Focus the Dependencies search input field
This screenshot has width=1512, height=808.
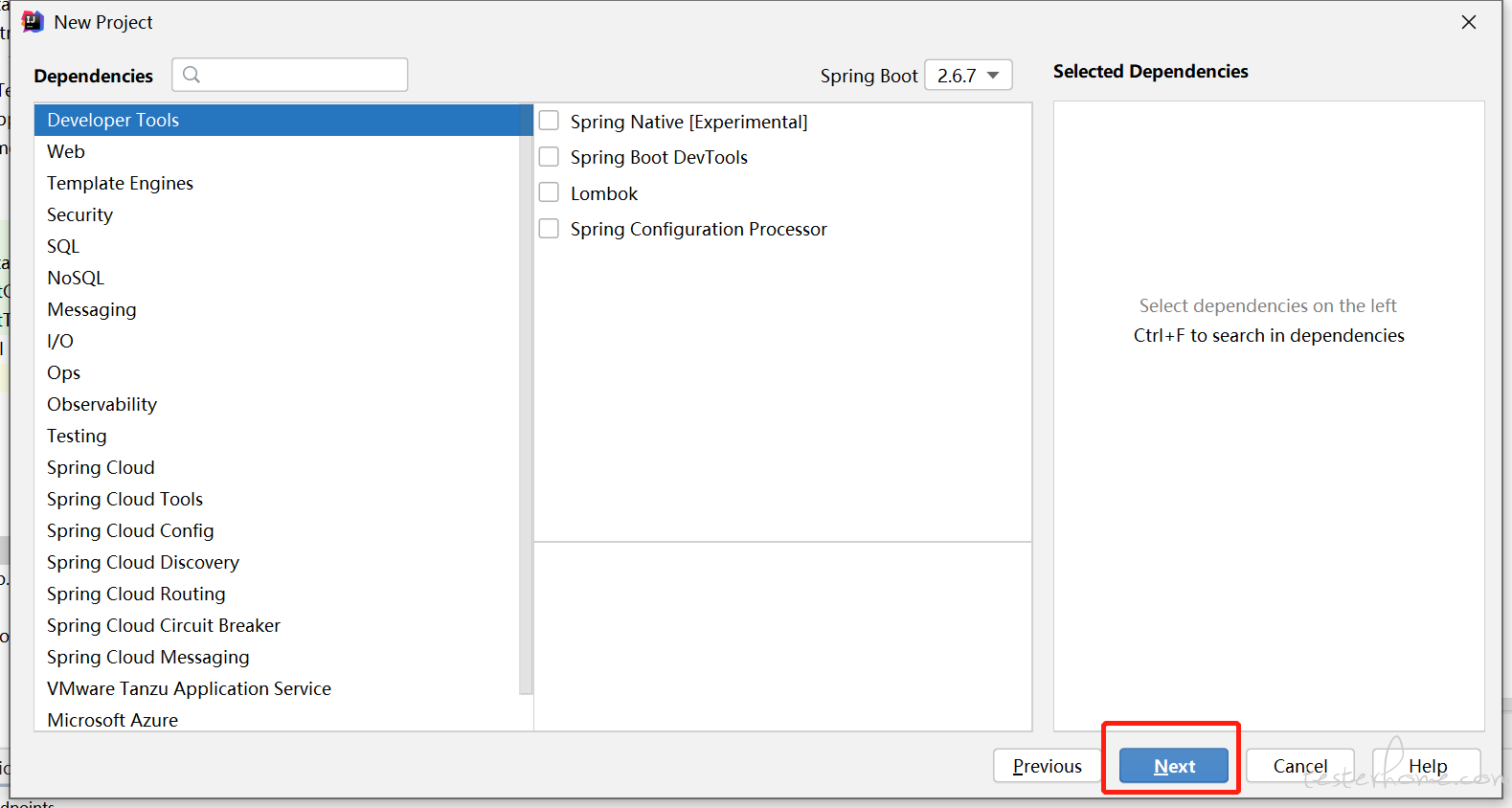(x=290, y=75)
